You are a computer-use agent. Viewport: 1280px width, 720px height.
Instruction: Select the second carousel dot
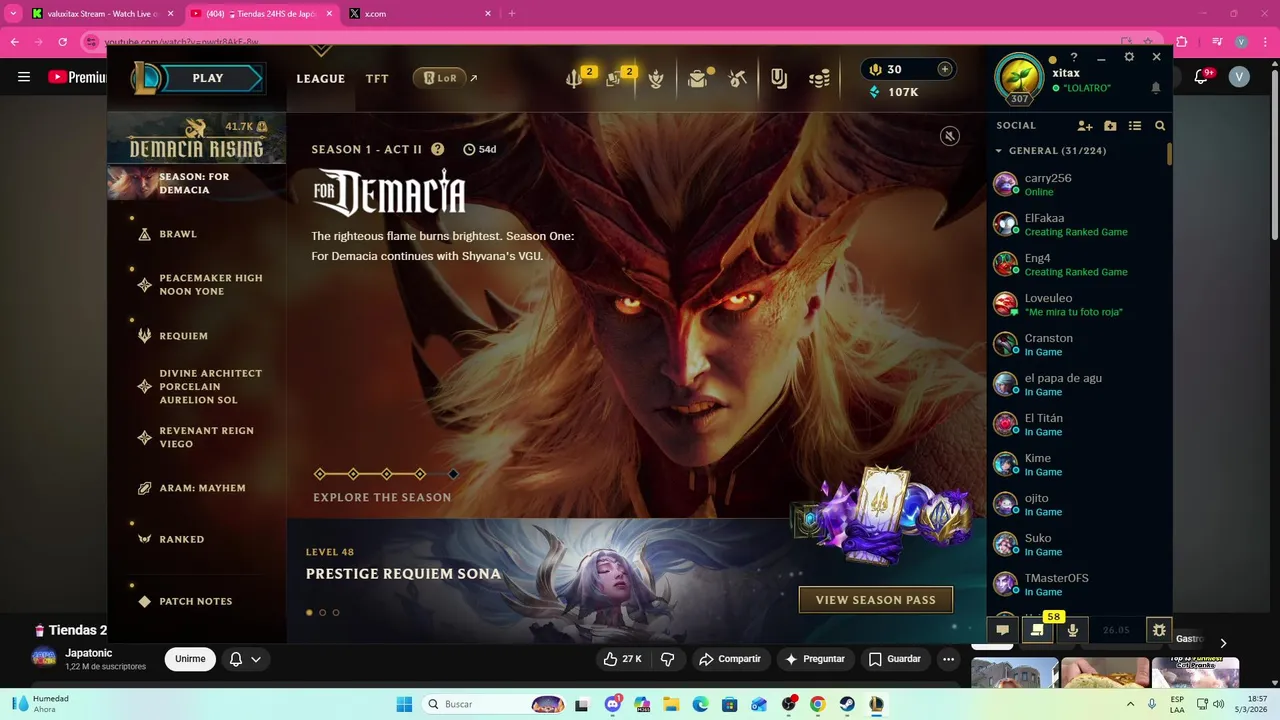[322, 612]
